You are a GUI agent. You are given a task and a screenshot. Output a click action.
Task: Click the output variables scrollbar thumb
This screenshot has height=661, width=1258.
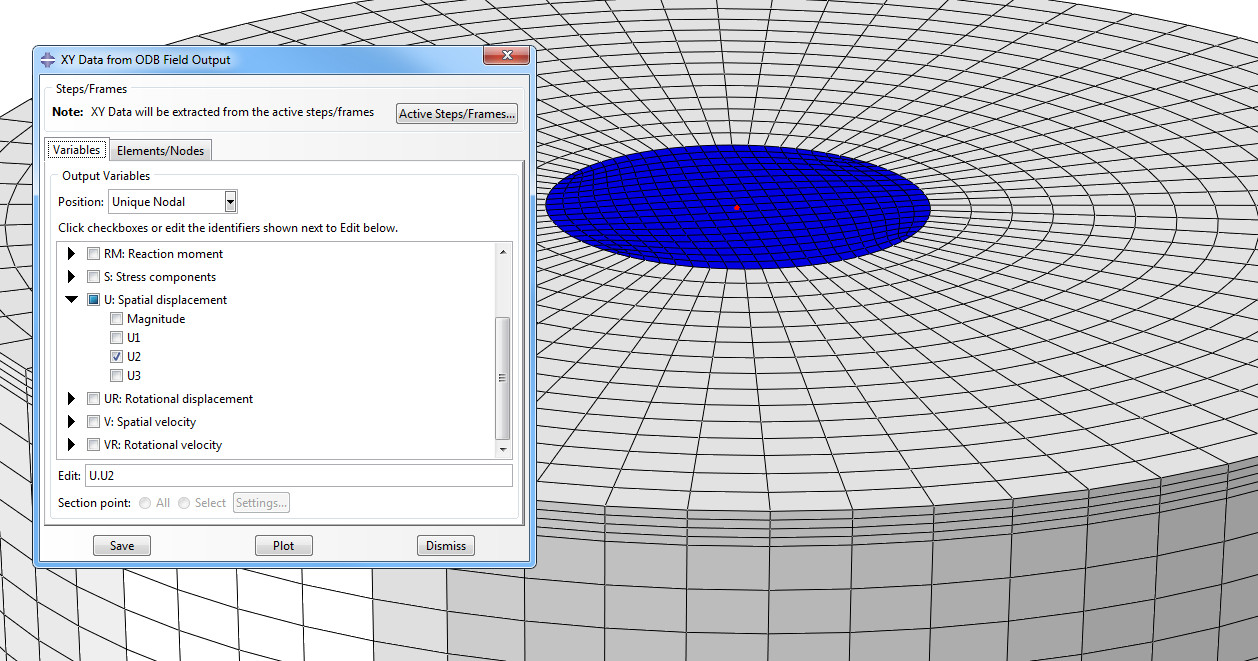point(503,378)
